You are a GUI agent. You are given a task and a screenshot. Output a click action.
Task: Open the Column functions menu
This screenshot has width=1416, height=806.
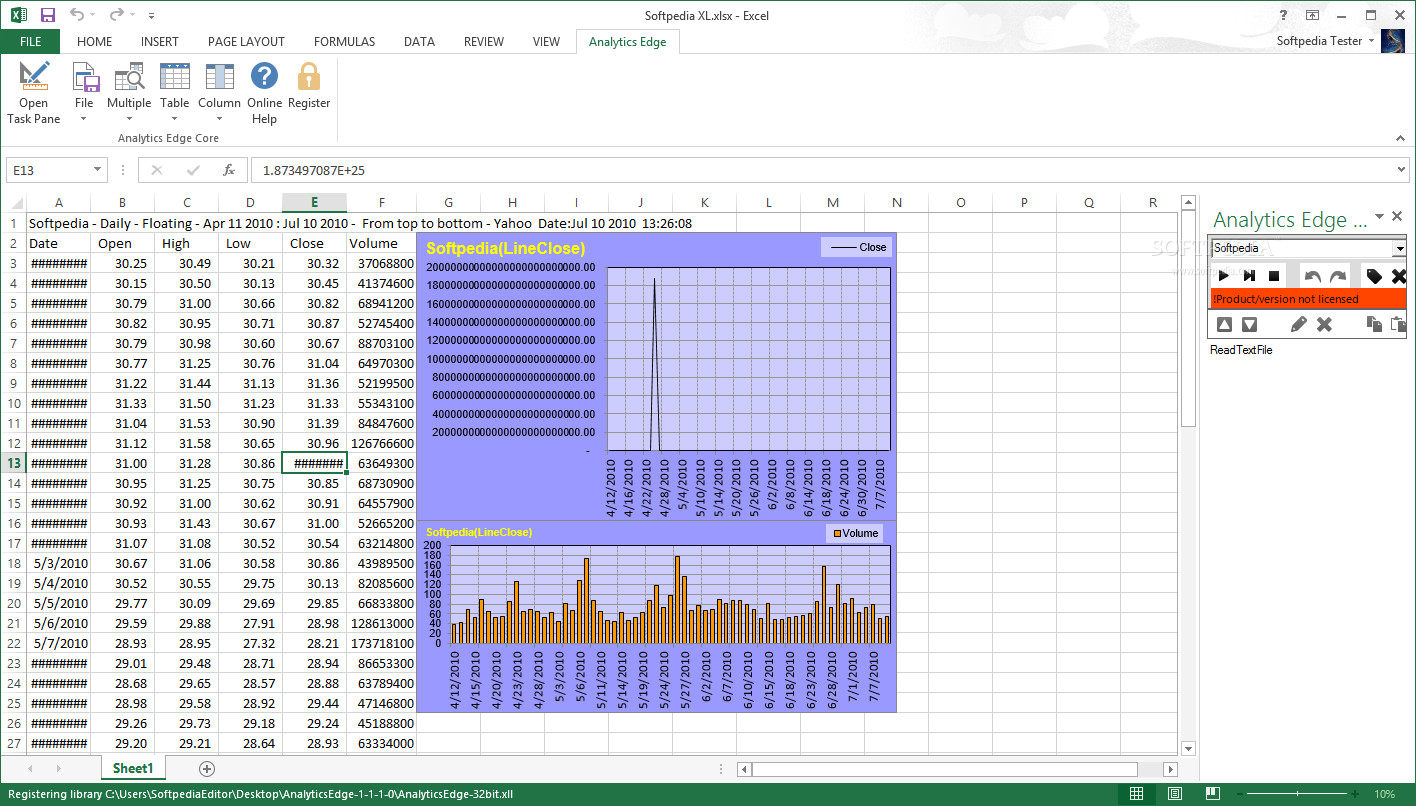[x=219, y=93]
